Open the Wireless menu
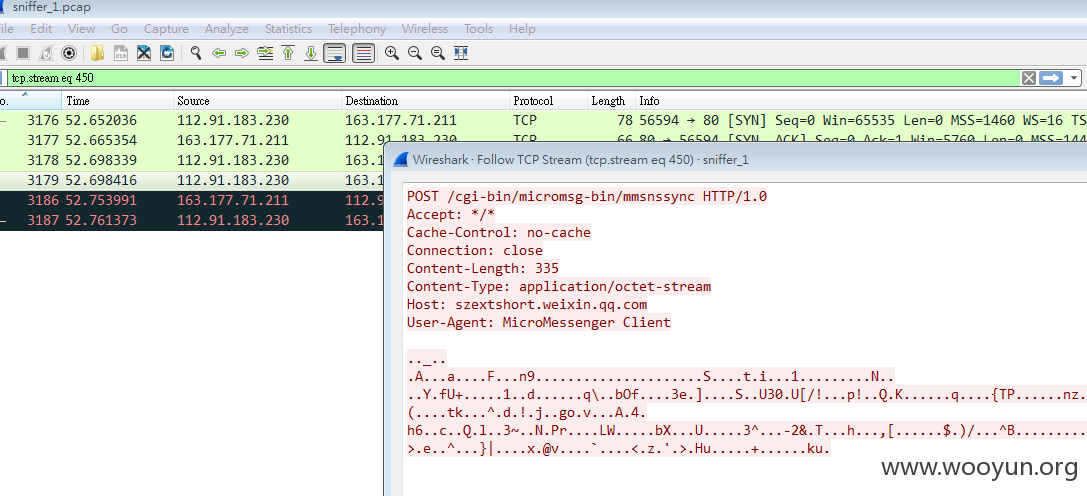This screenshot has height=496, width=1087. coord(425,28)
